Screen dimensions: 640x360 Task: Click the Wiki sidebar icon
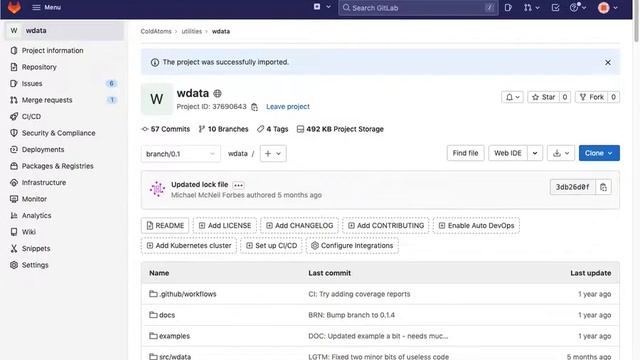coord(14,232)
